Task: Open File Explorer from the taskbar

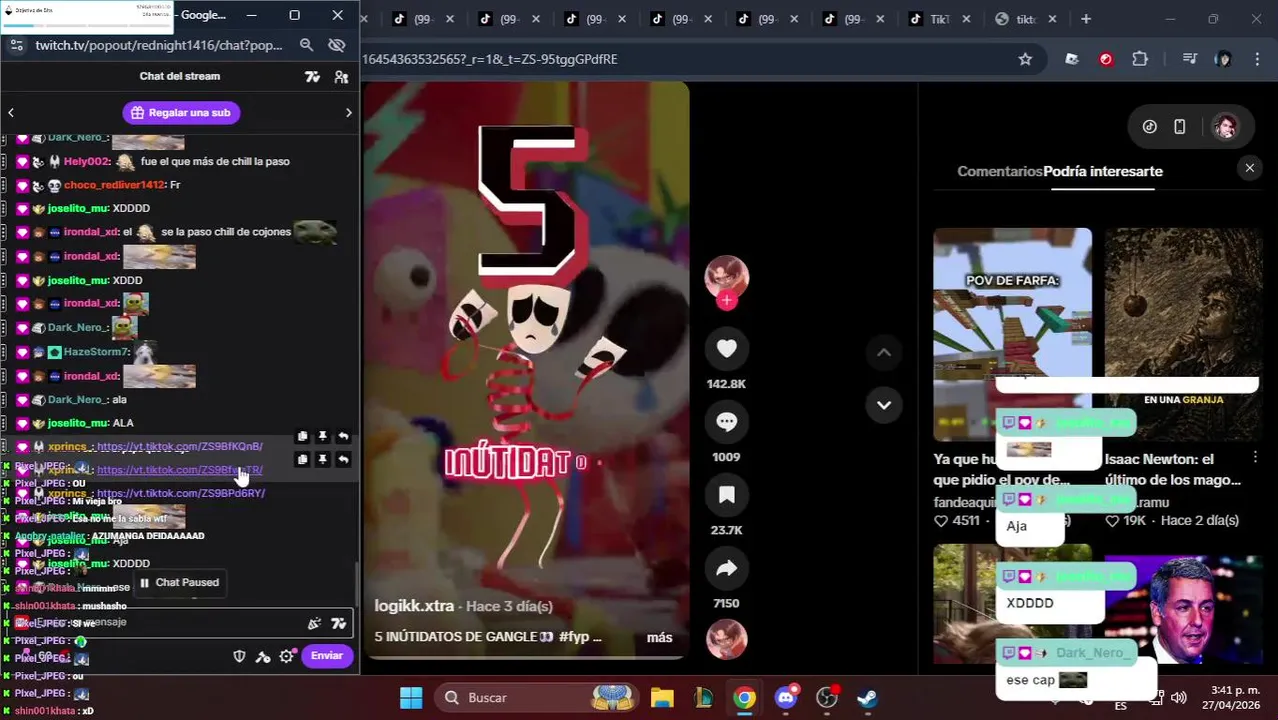Action: (x=662, y=697)
